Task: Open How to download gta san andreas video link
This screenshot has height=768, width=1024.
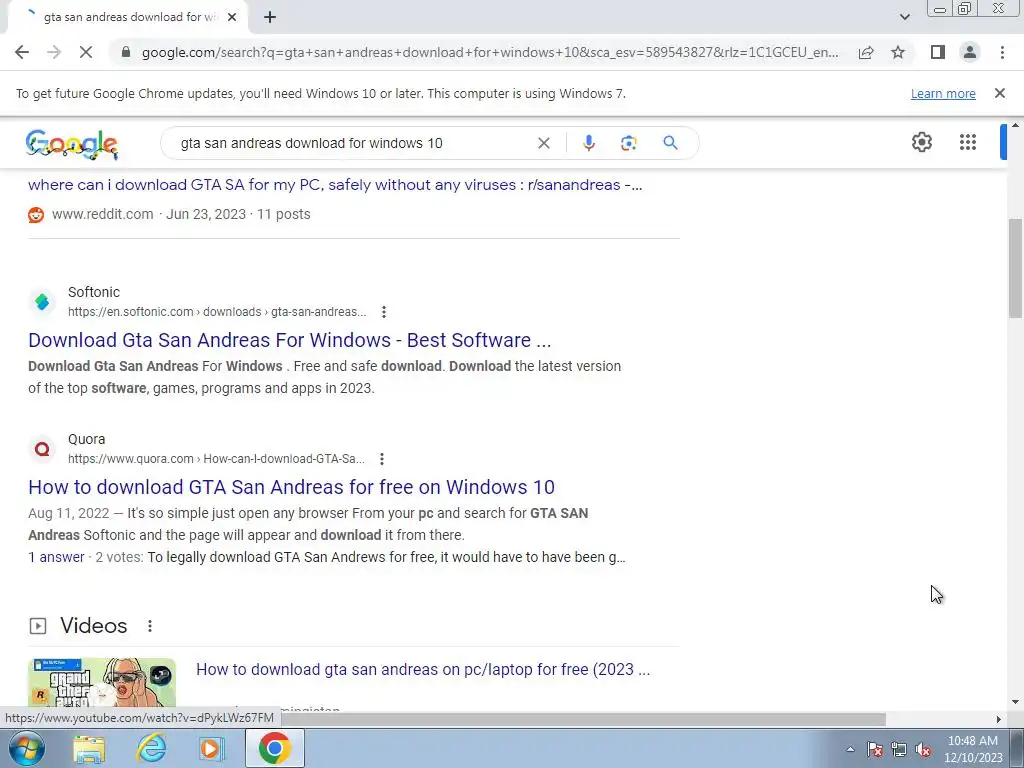Action: tap(423, 669)
